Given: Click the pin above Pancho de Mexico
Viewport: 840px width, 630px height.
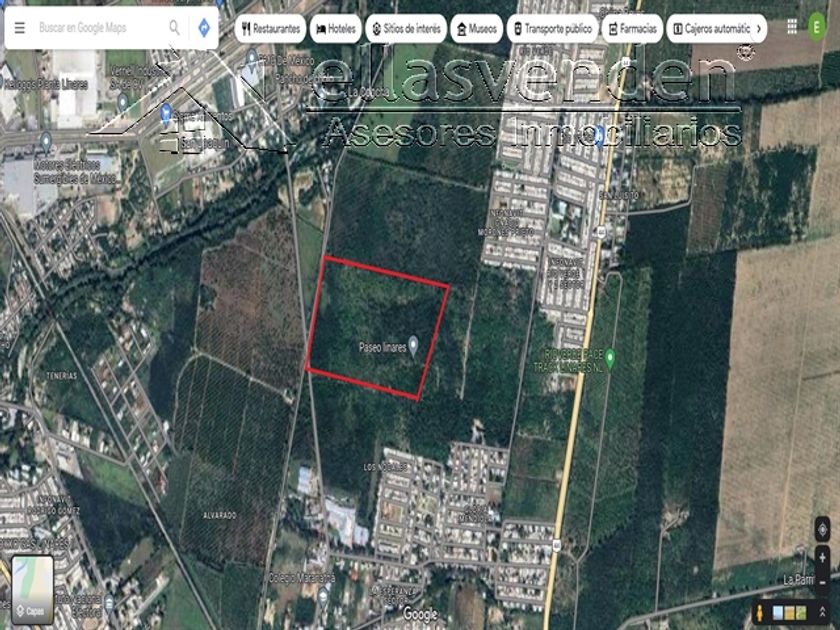Looking at the screenshot, I should [252, 57].
